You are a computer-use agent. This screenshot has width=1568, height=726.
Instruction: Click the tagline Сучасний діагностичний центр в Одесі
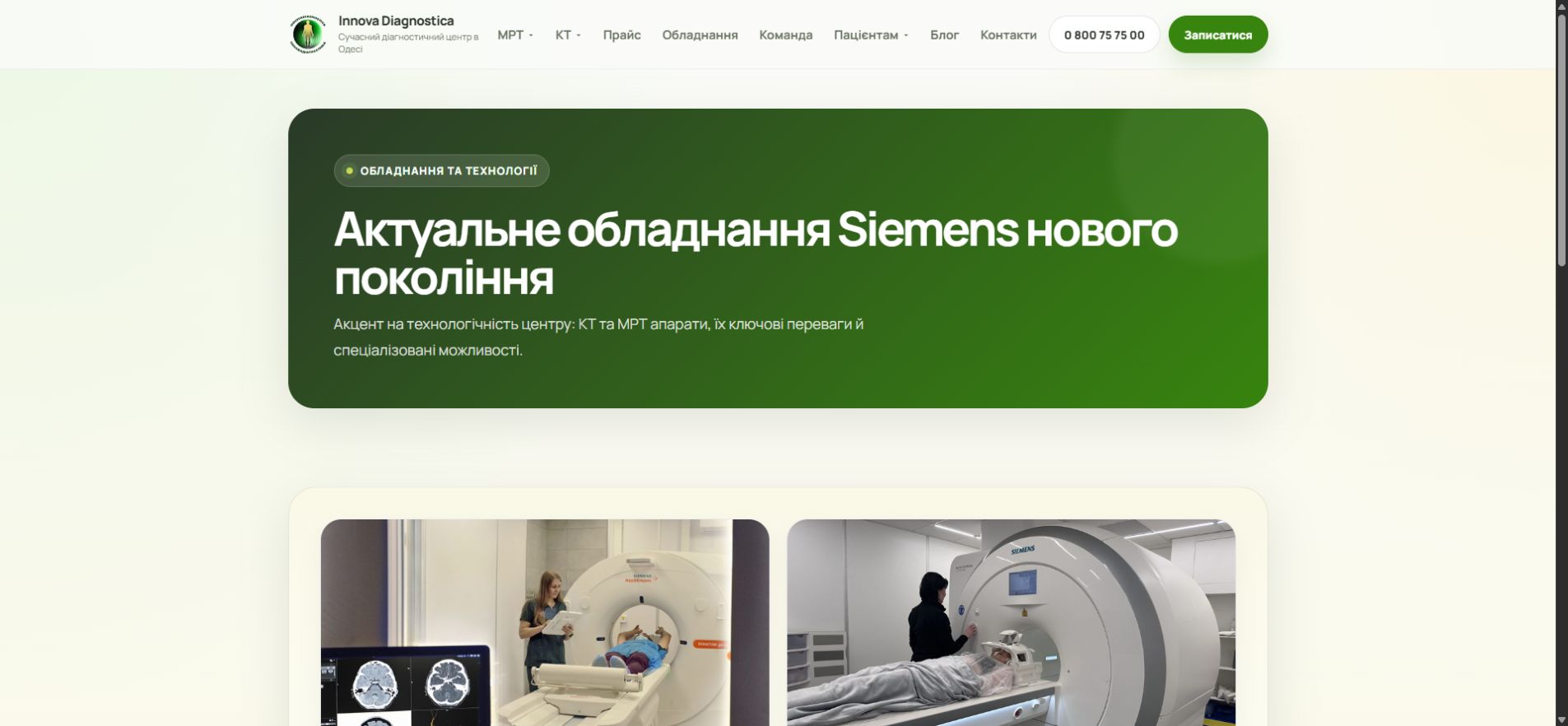pyautogui.click(x=408, y=43)
